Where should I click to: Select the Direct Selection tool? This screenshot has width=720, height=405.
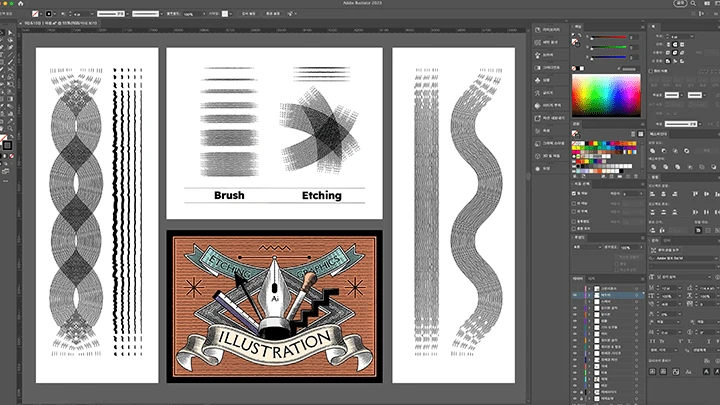(x=11, y=33)
